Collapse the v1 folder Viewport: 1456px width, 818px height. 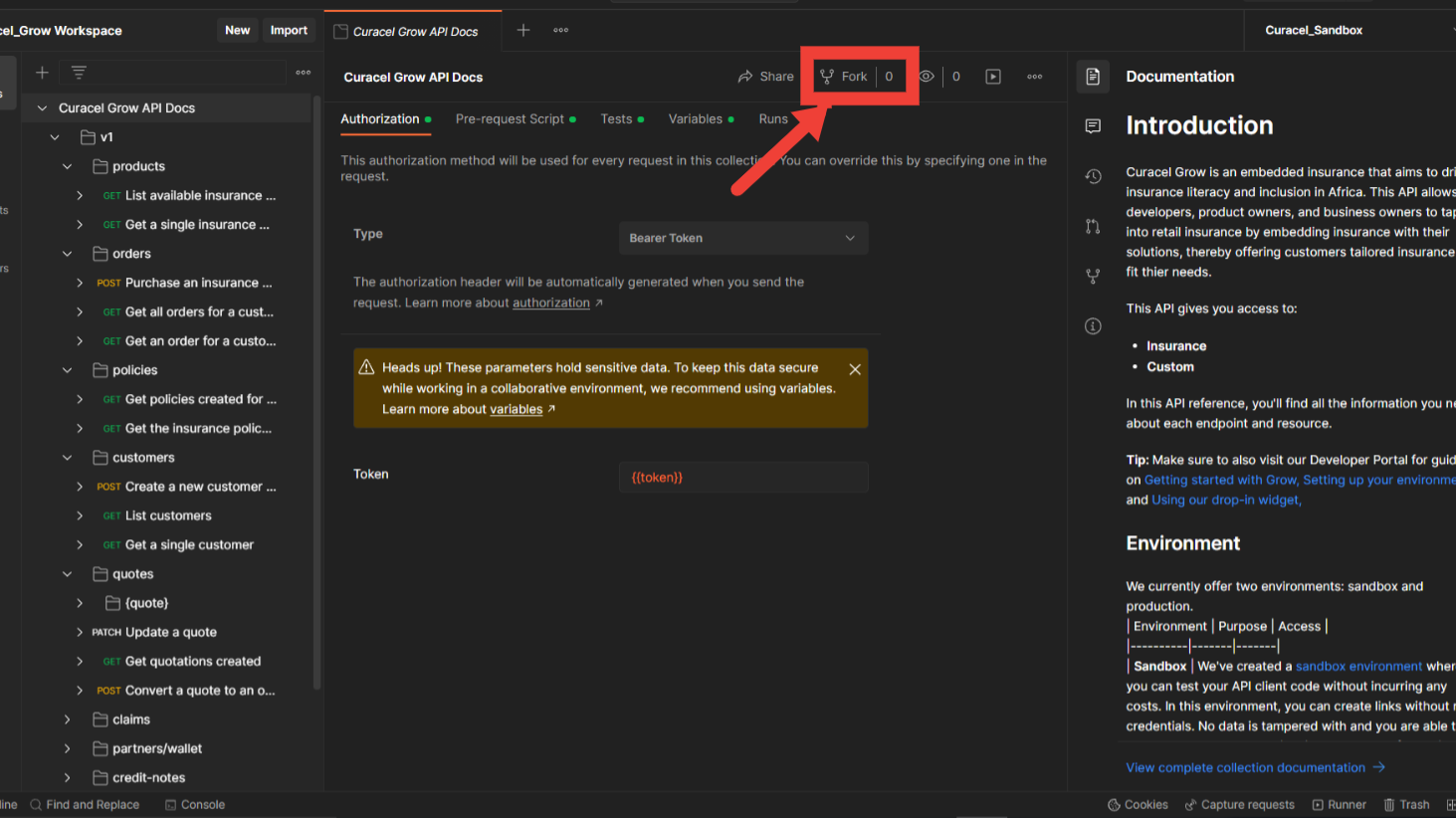pos(55,137)
